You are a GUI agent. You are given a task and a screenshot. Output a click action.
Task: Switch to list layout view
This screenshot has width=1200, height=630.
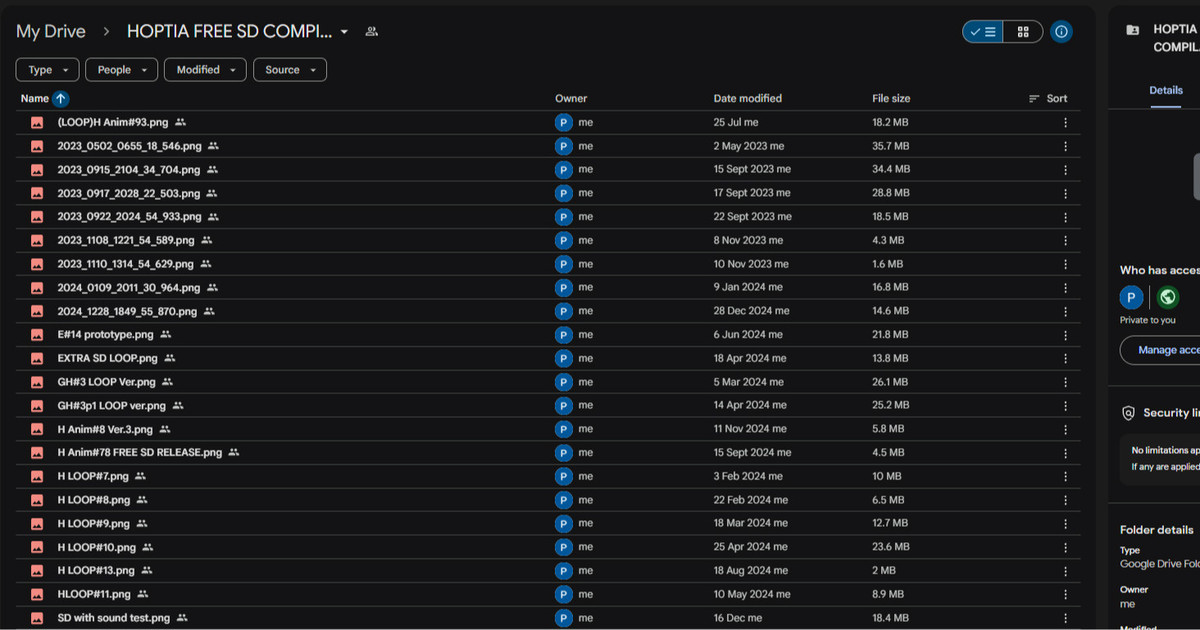(983, 32)
